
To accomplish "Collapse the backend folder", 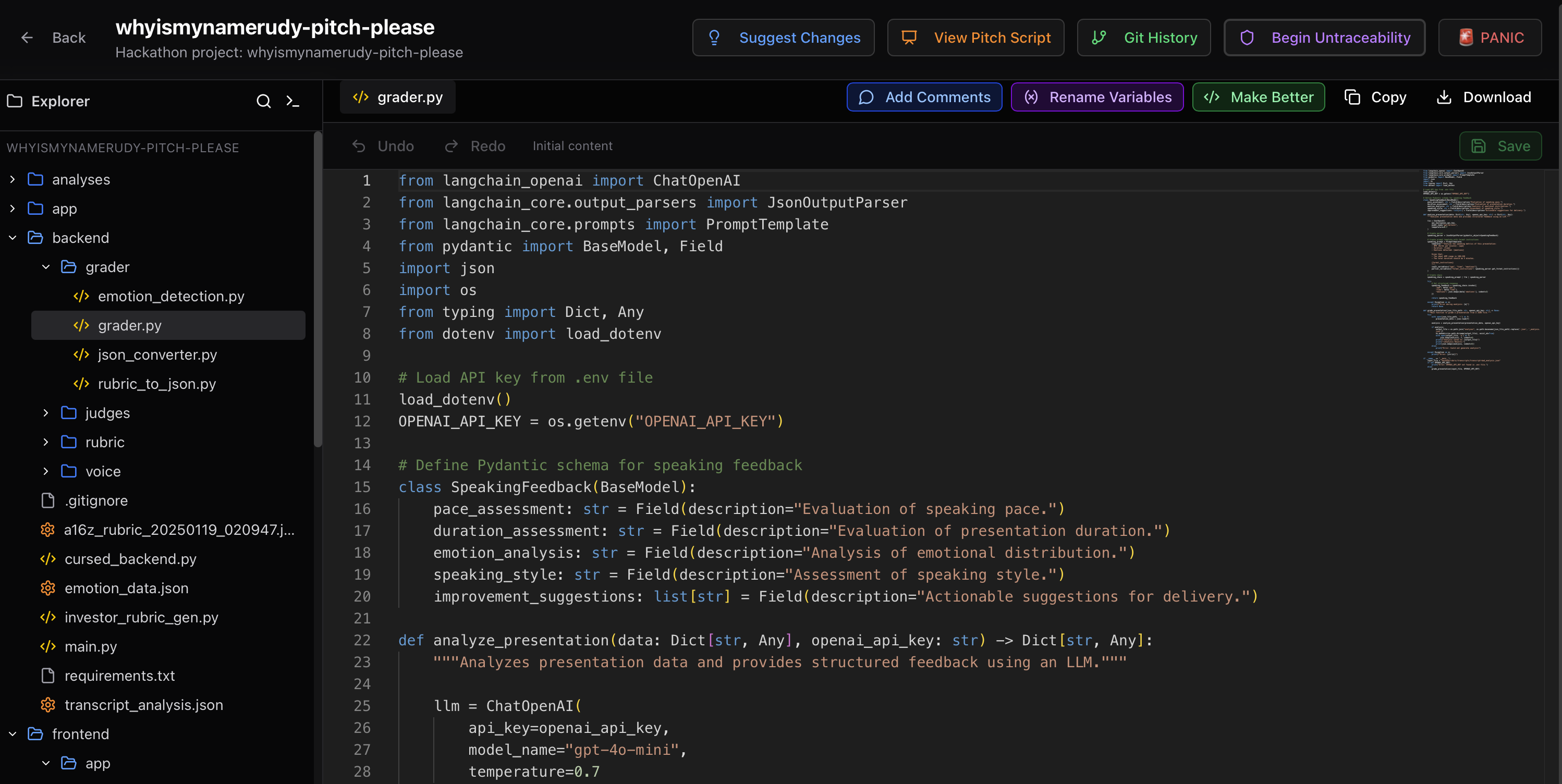I will tap(13, 238).
